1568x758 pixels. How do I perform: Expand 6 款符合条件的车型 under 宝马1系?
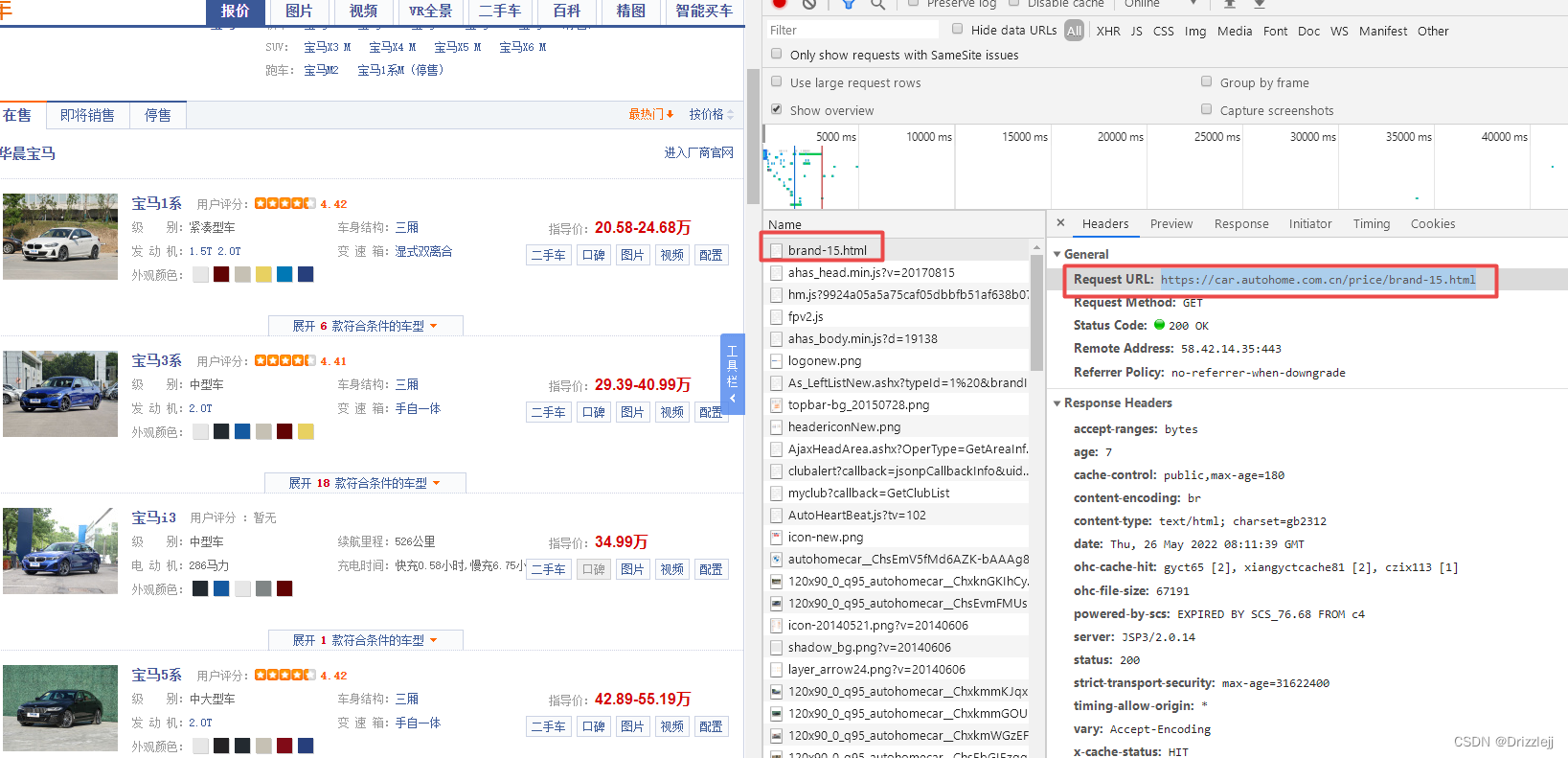365,326
